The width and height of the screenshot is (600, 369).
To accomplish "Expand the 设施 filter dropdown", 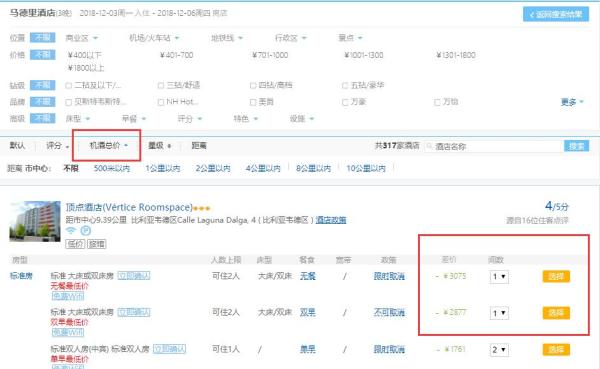I will click(x=302, y=119).
